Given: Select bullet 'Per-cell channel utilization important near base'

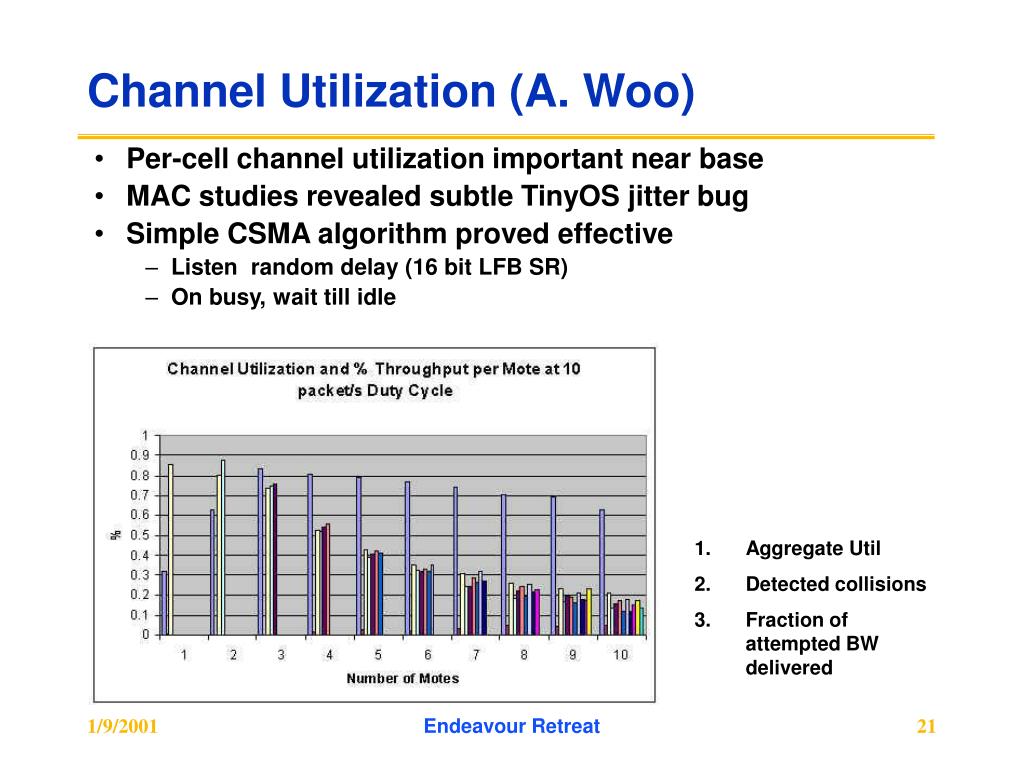Looking at the screenshot, I should click(x=445, y=159).
